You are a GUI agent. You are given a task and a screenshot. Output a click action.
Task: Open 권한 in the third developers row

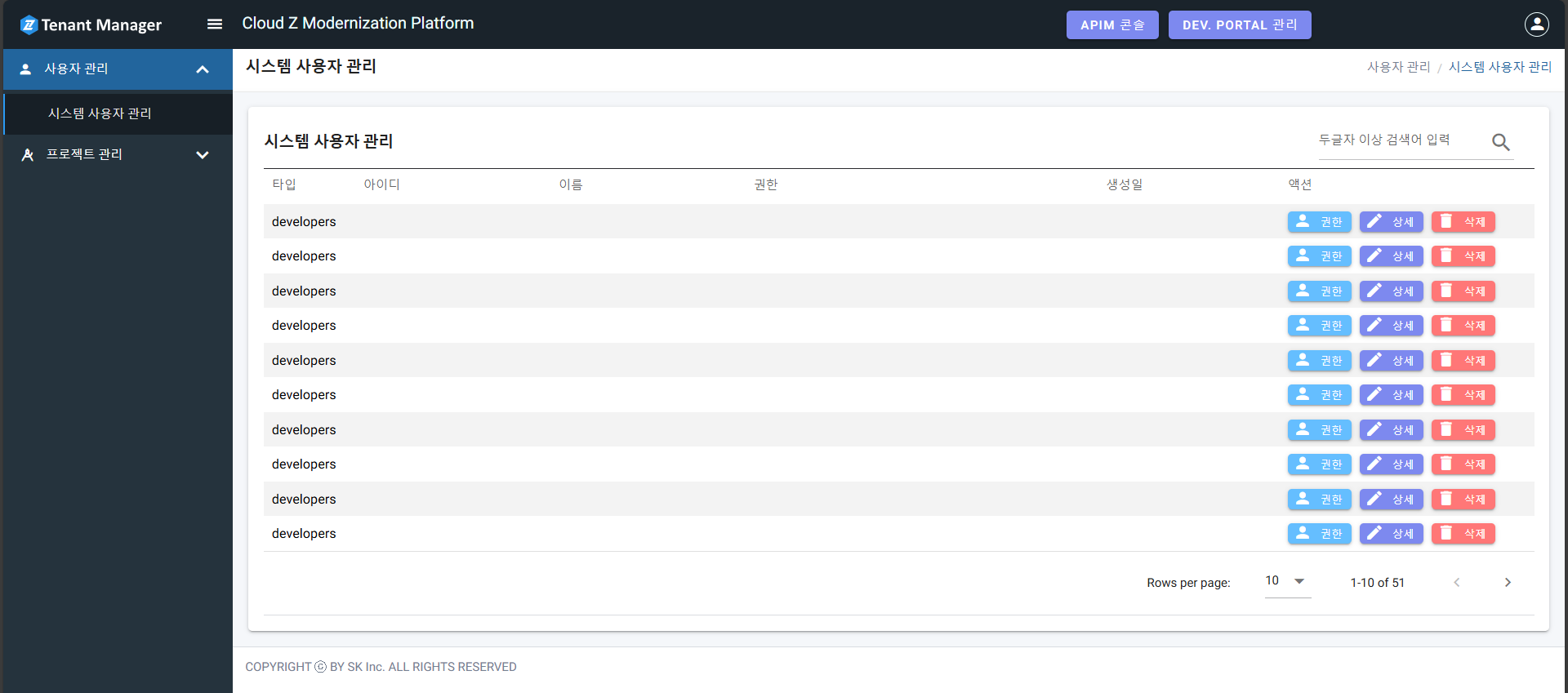pos(1319,291)
